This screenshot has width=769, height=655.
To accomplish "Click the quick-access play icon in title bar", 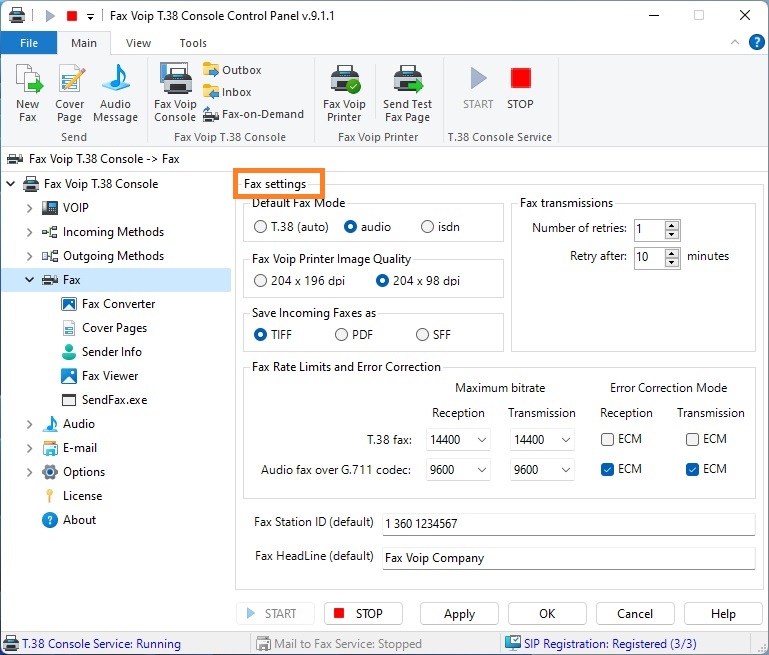I will [50, 16].
